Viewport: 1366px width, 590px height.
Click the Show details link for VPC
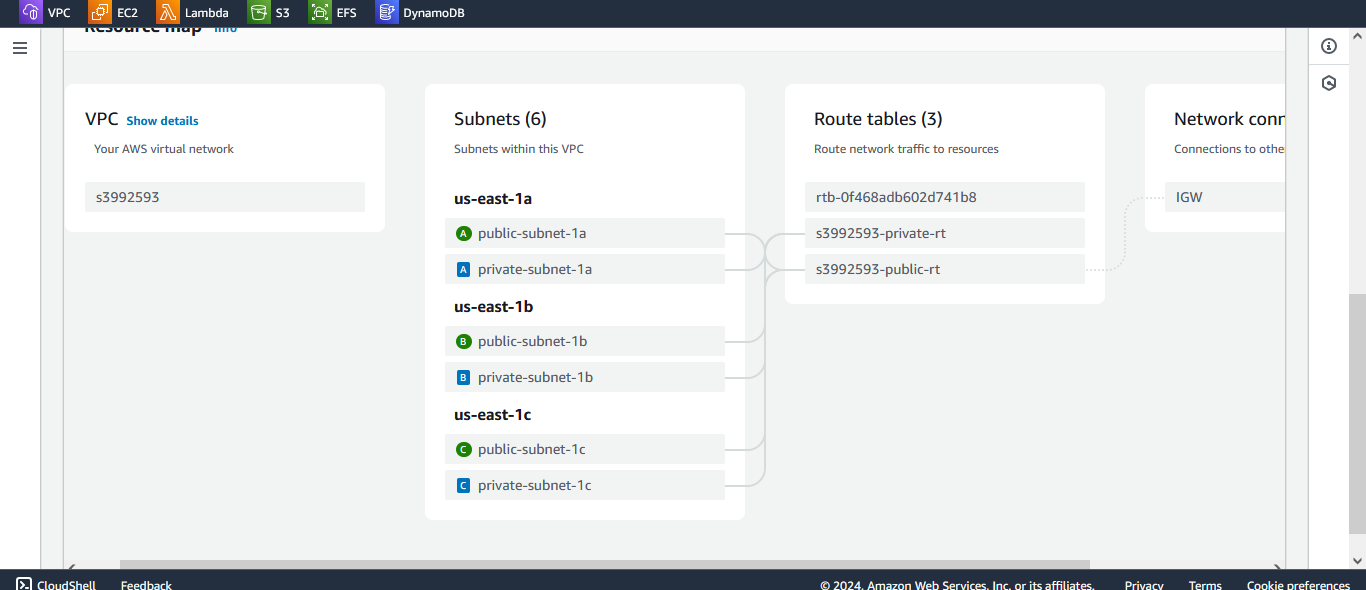pos(162,121)
